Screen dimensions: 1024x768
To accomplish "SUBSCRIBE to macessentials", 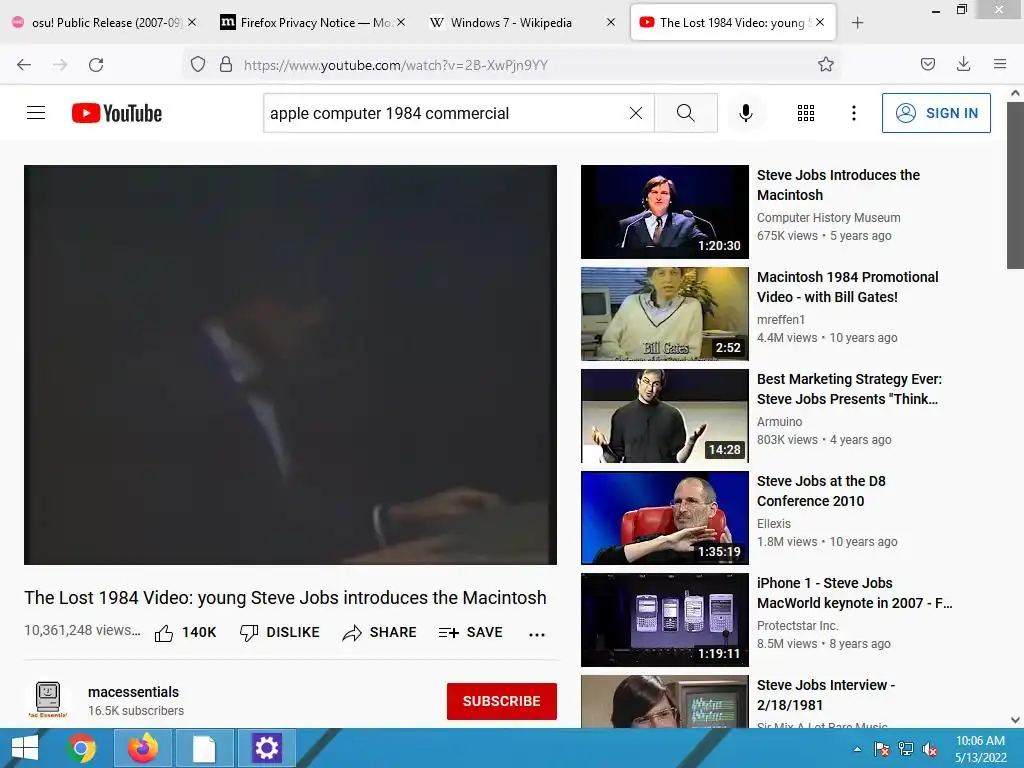I will [x=502, y=701].
